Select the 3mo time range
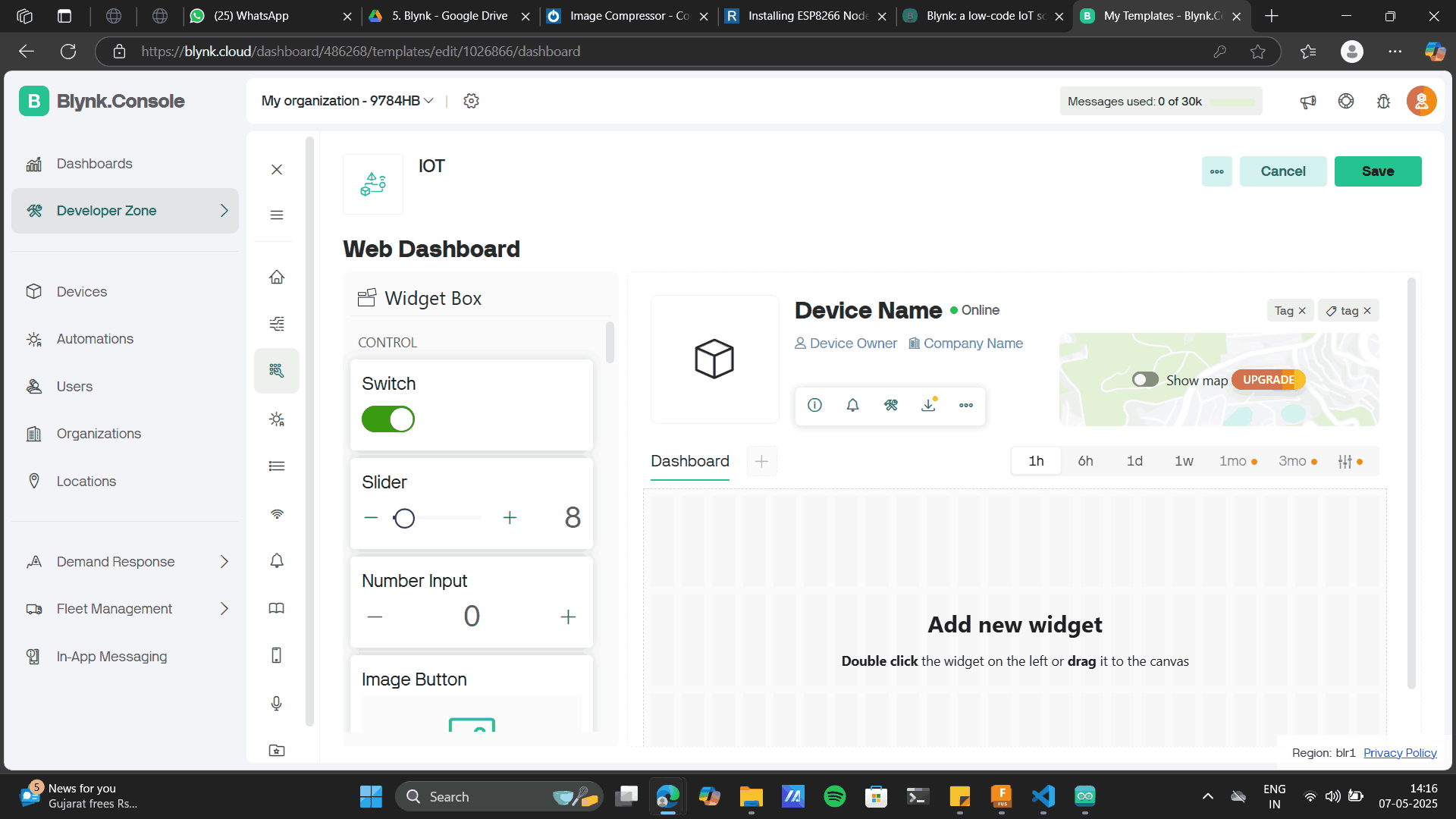Image resolution: width=1456 pixels, height=819 pixels. (x=1297, y=461)
